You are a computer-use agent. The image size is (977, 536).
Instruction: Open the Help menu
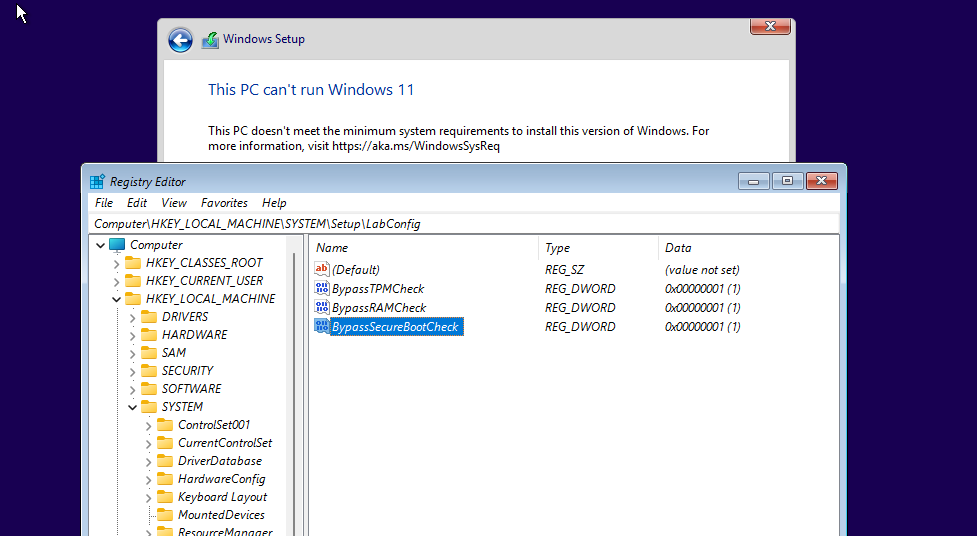[274, 203]
